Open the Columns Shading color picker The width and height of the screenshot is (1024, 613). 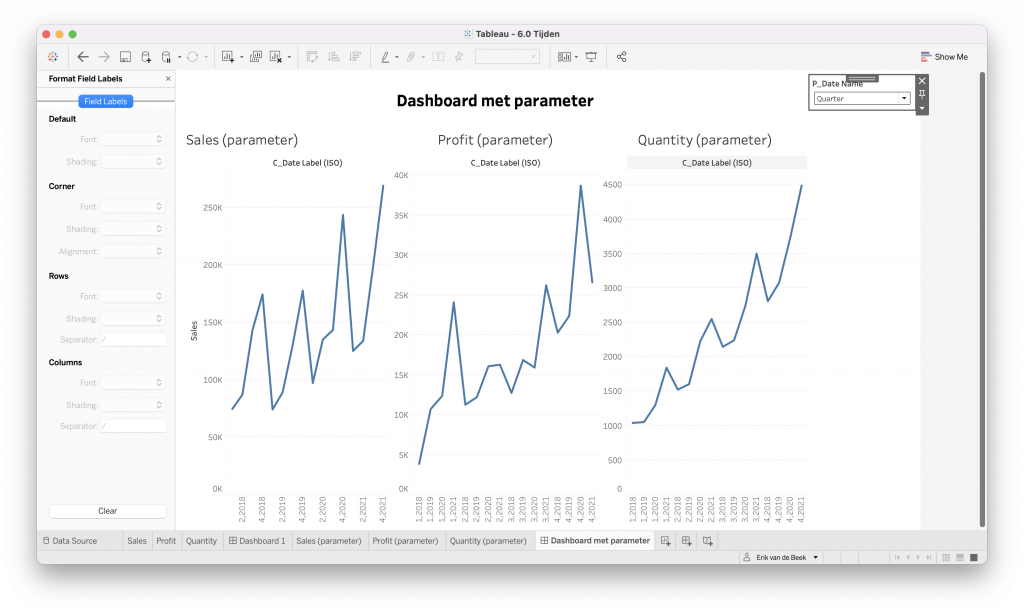click(133, 405)
